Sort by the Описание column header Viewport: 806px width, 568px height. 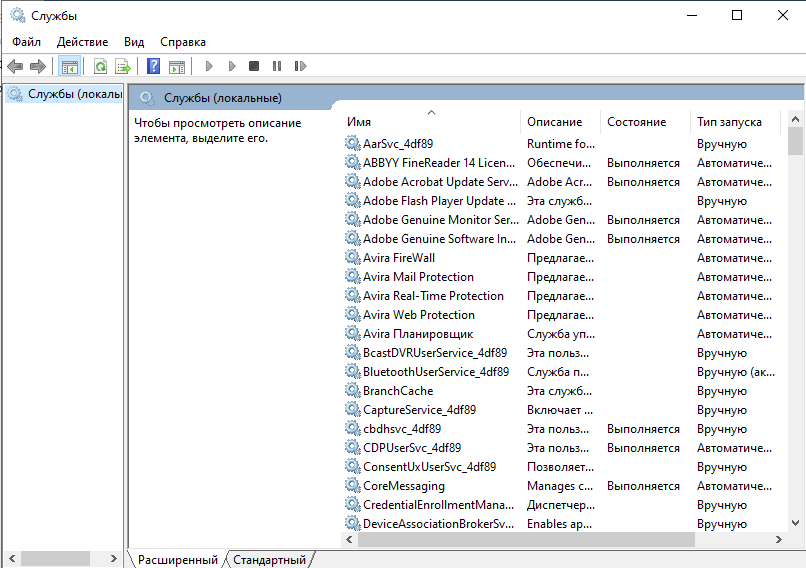pos(560,122)
